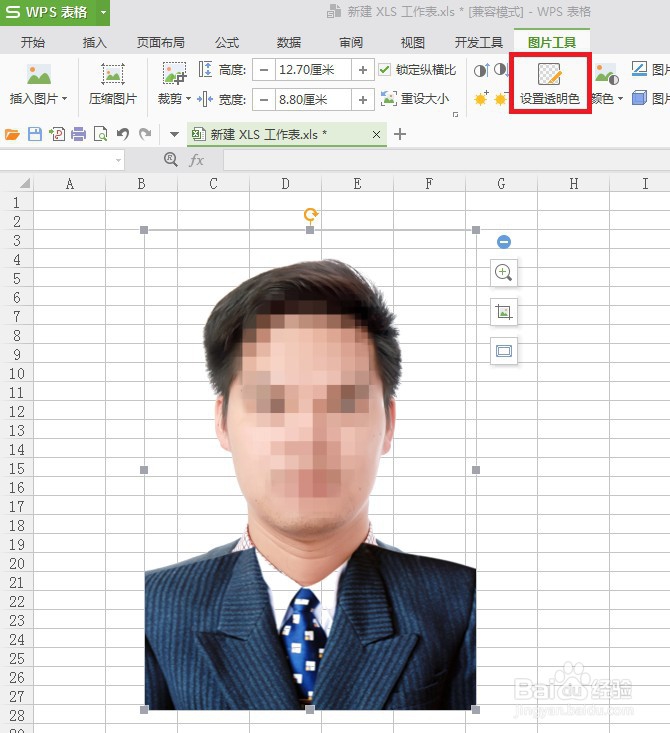Collapse the floating picture toolbar minus icon
The image size is (670, 733).
504,242
